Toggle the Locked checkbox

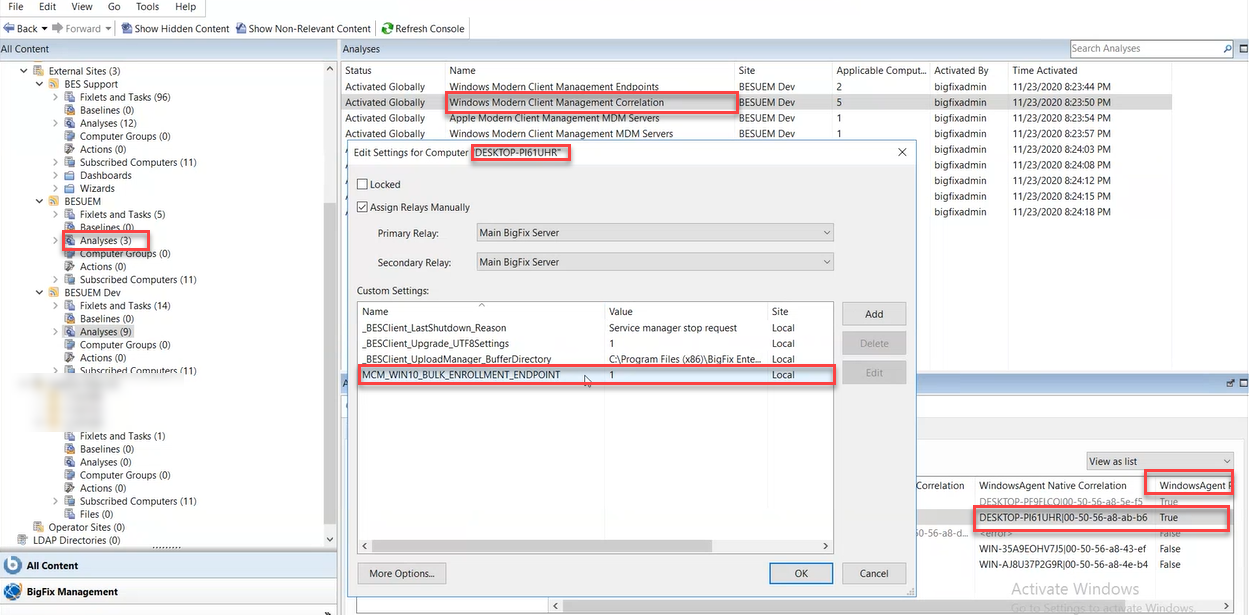point(363,184)
